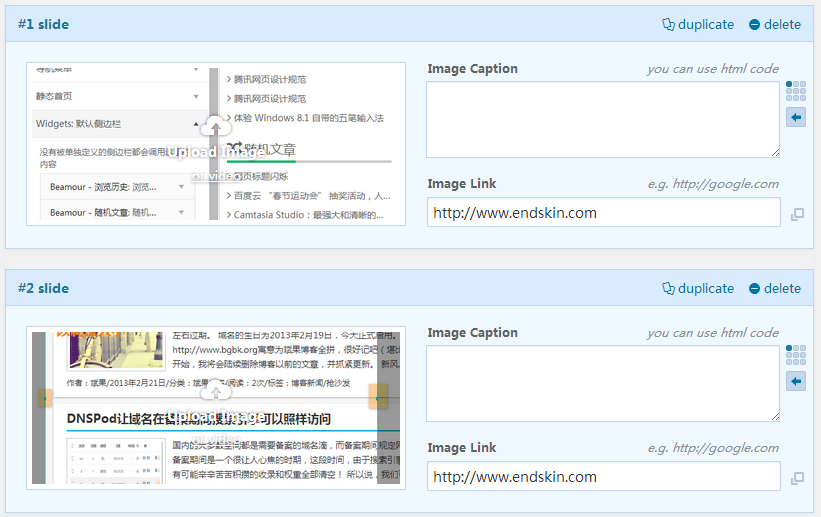Click the left arrow button beside slide #1 caption

point(796,118)
